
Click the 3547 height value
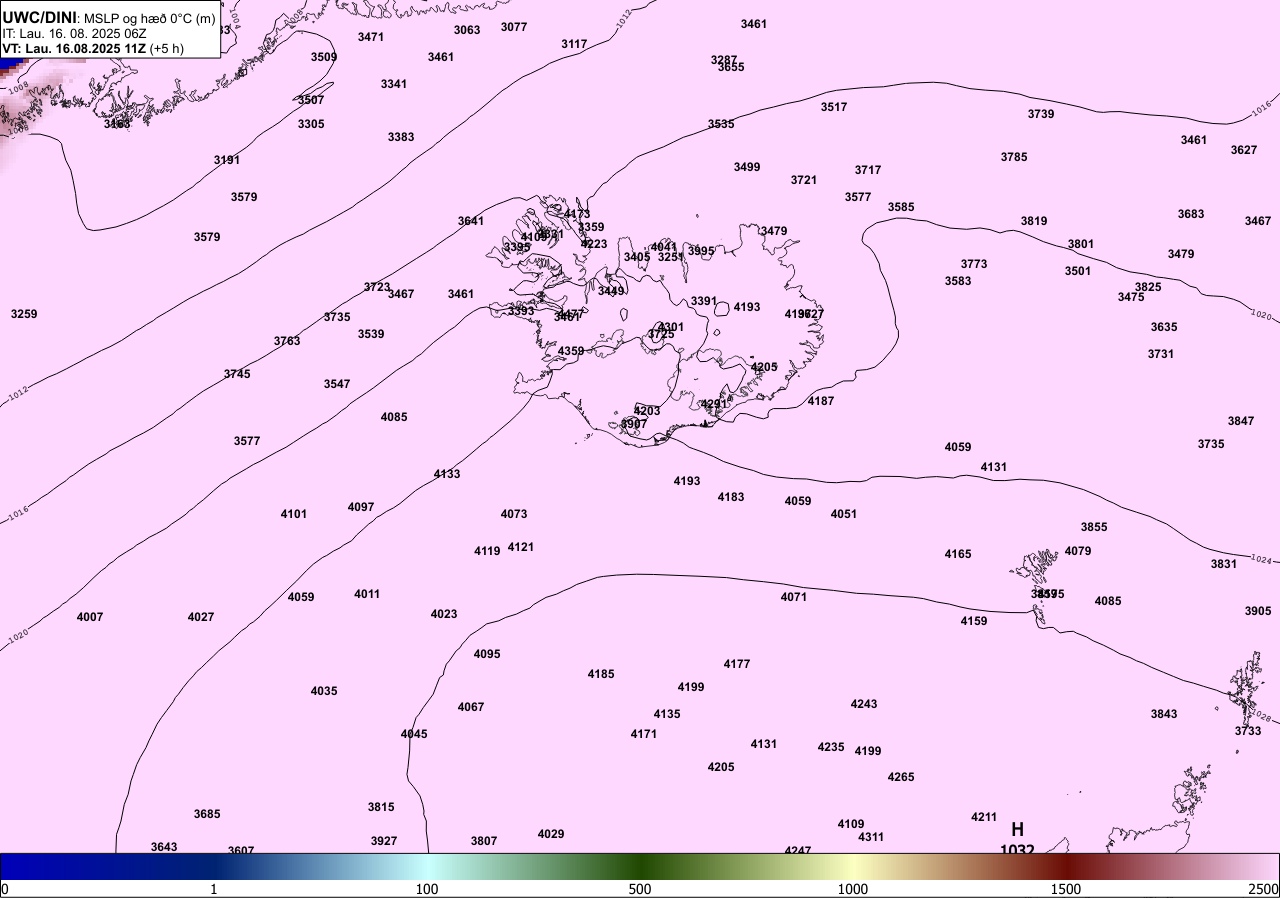337,384
